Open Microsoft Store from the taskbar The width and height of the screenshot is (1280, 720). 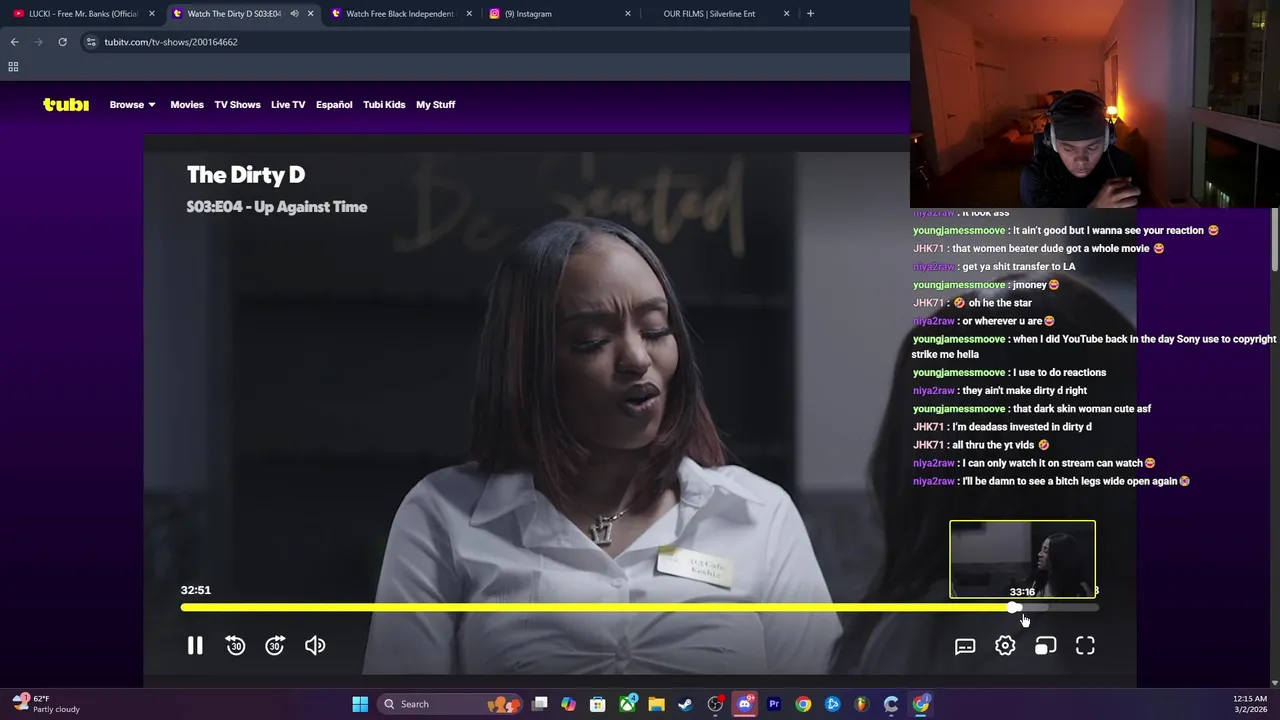(x=598, y=704)
